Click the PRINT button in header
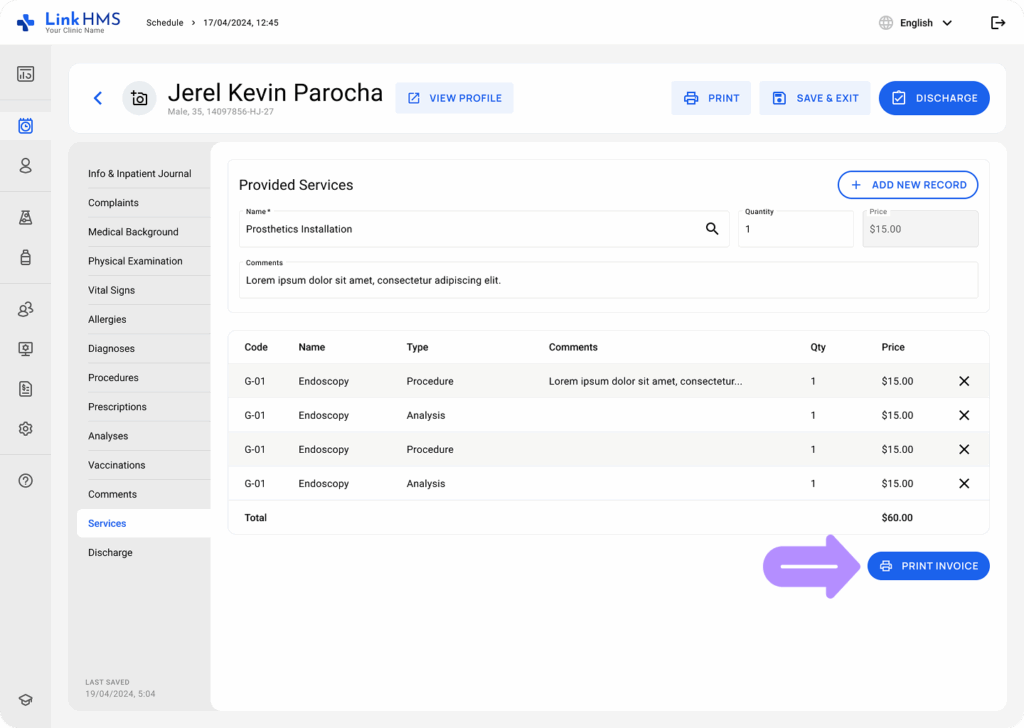Screen dimensions: 1024x728 711,98
